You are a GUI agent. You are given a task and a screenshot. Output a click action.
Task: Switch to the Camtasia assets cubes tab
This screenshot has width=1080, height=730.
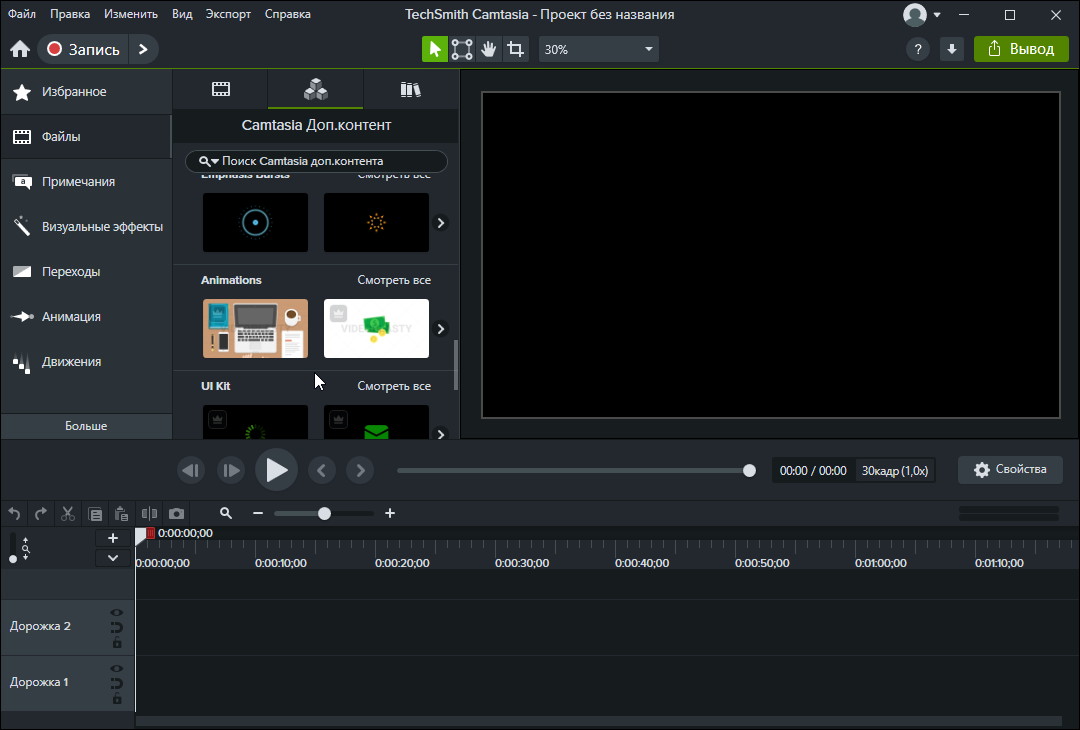tap(315, 89)
